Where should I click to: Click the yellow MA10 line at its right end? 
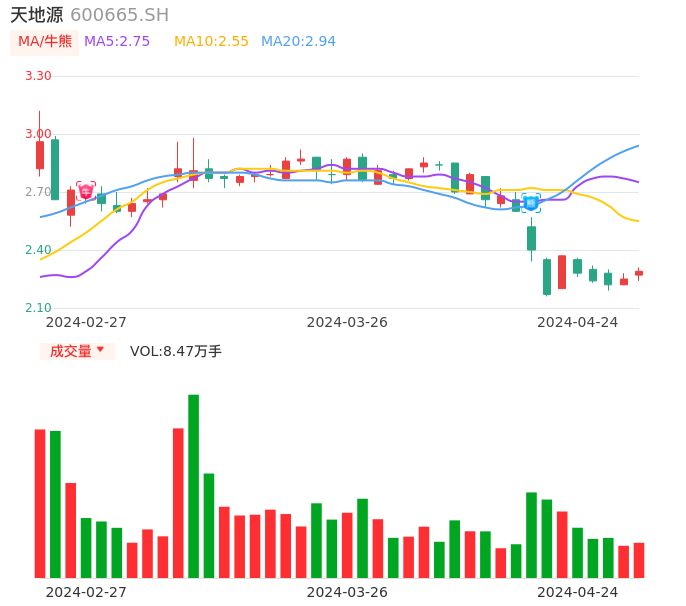click(636, 220)
